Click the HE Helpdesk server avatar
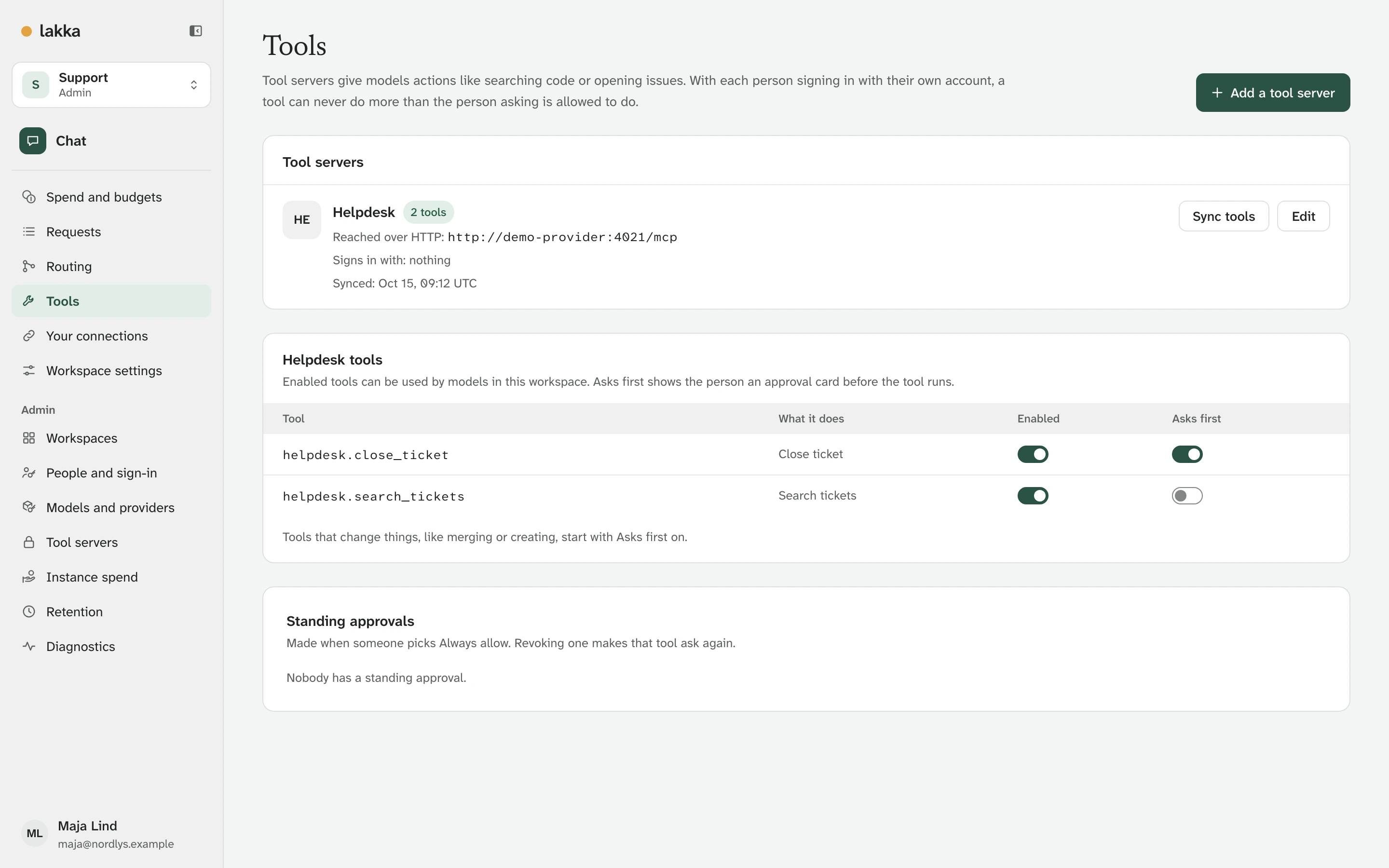Viewport: 1389px width, 868px height. tap(301, 220)
